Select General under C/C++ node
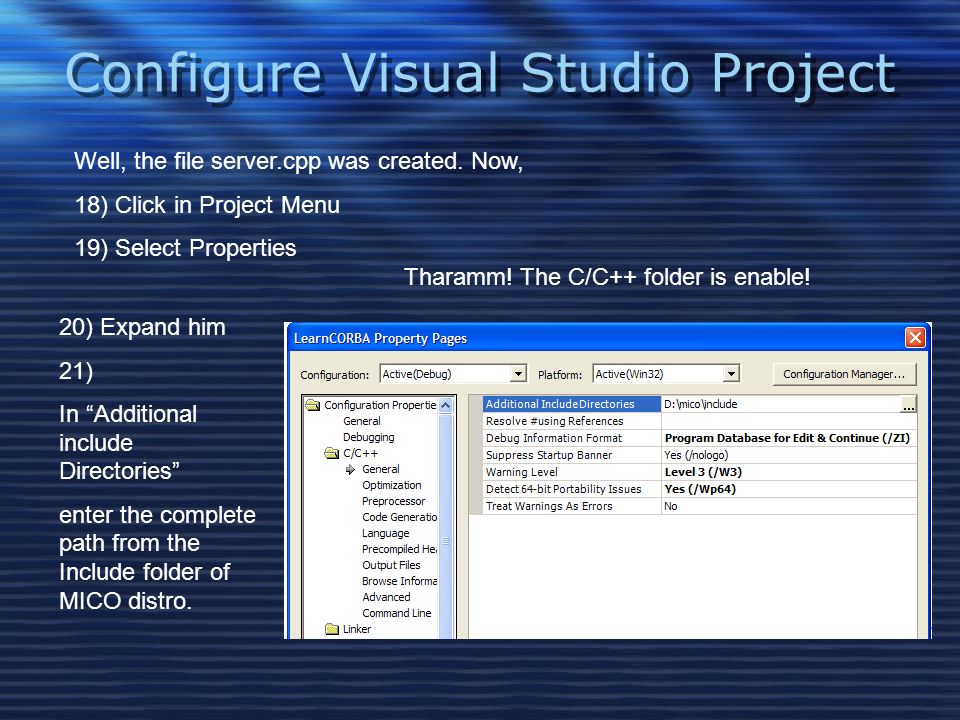This screenshot has height=720, width=960. 380,469
